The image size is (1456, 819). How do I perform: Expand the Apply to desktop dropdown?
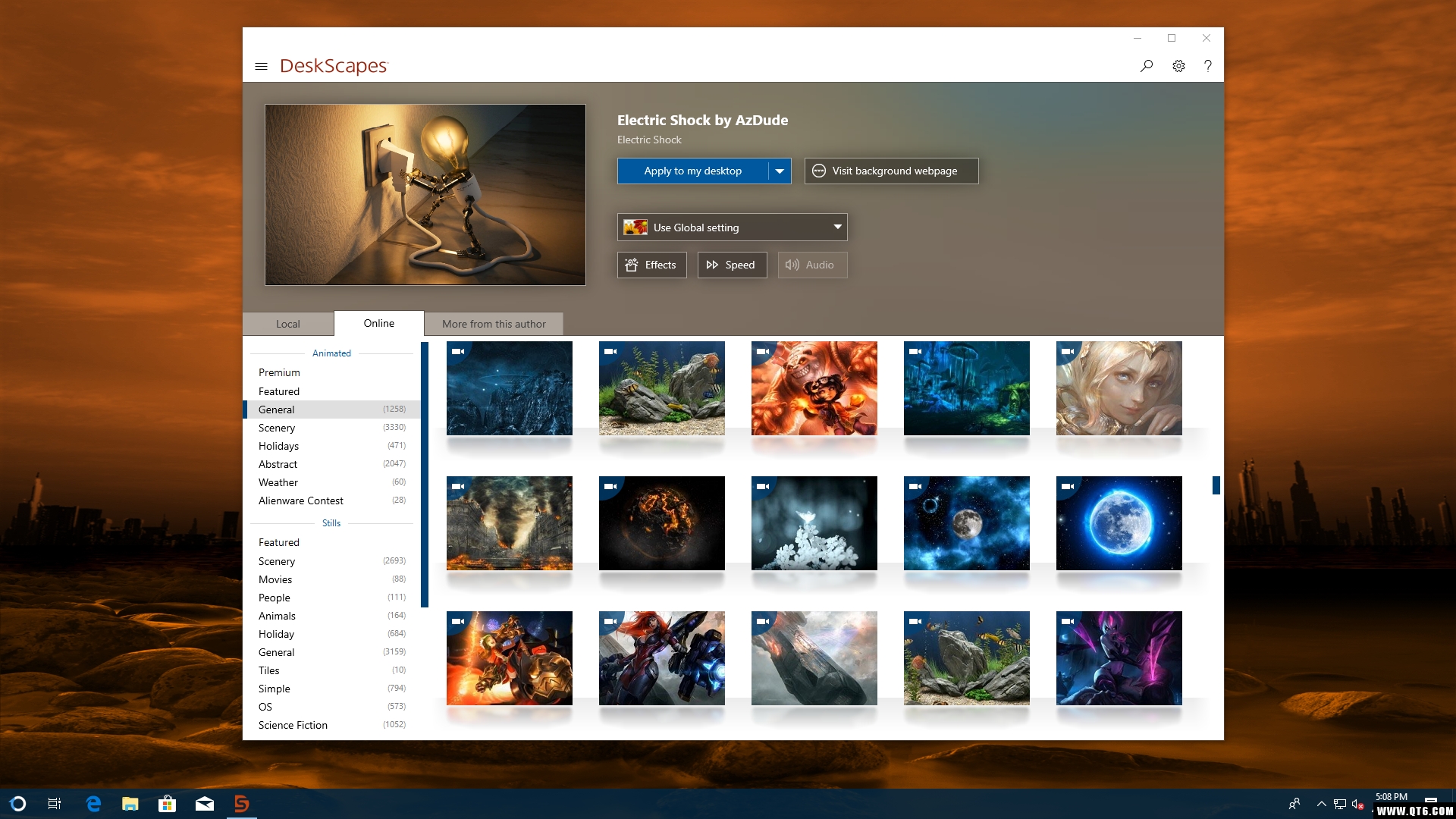(779, 170)
